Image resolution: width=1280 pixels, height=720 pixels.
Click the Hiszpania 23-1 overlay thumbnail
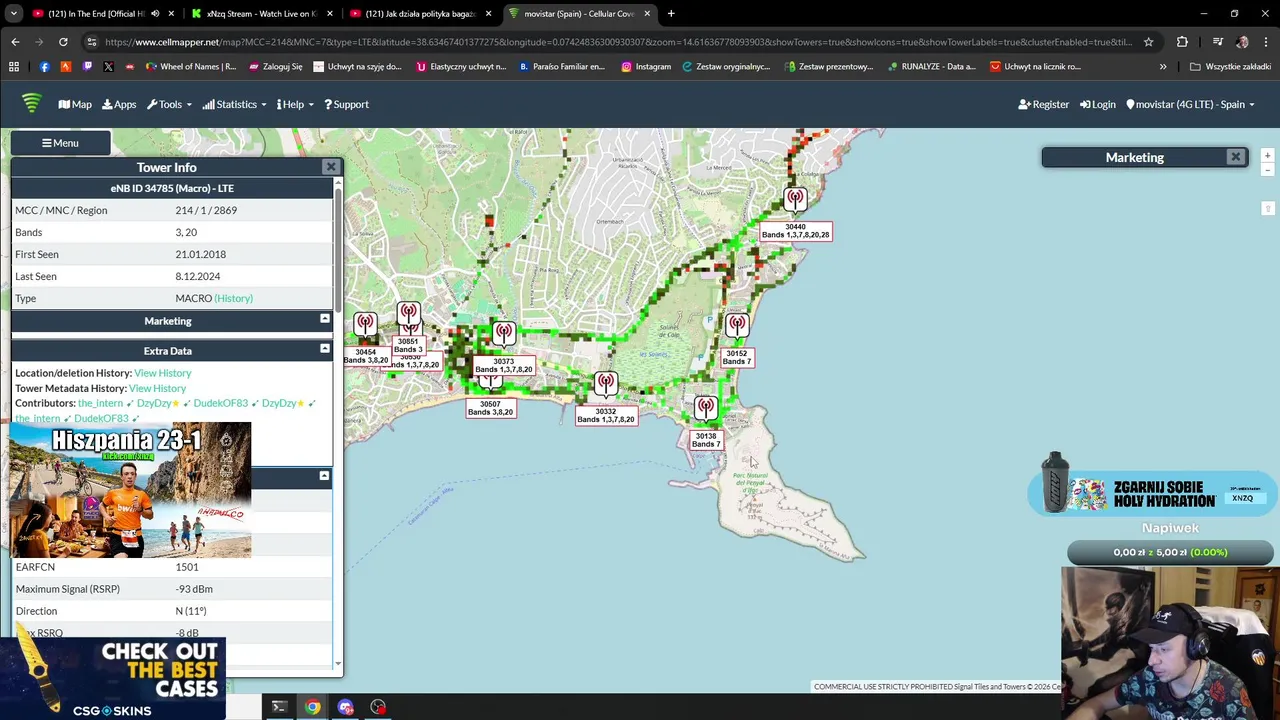click(x=130, y=490)
